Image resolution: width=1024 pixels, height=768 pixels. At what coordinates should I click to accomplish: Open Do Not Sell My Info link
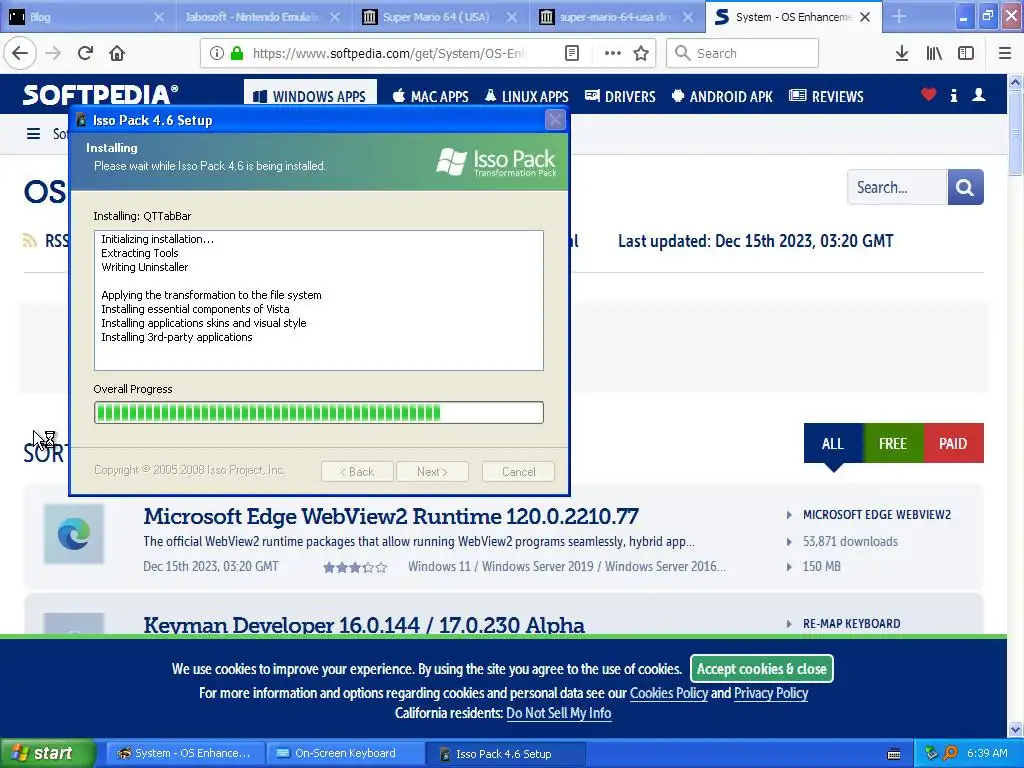pos(558,713)
